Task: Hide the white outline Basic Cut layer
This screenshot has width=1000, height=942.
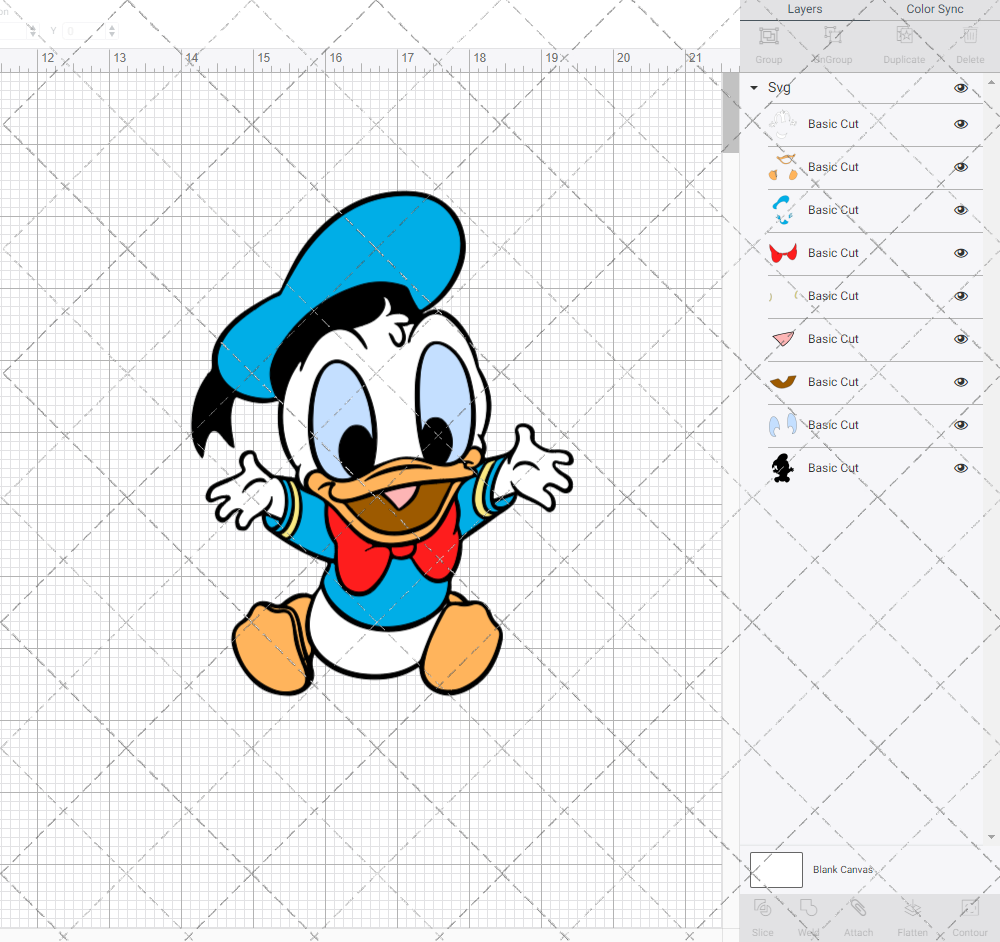Action: coord(960,124)
